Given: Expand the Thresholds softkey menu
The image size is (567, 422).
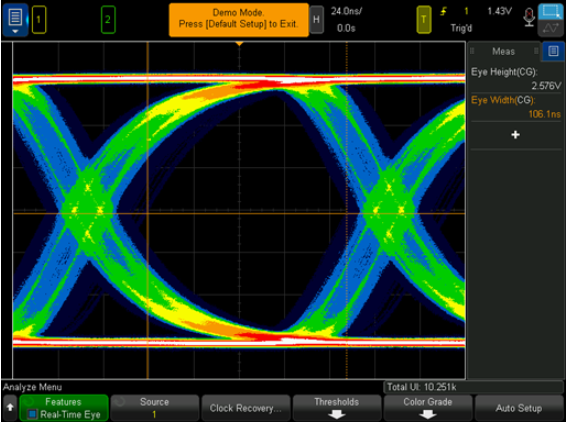Looking at the screenshot, I should (336, 408).
